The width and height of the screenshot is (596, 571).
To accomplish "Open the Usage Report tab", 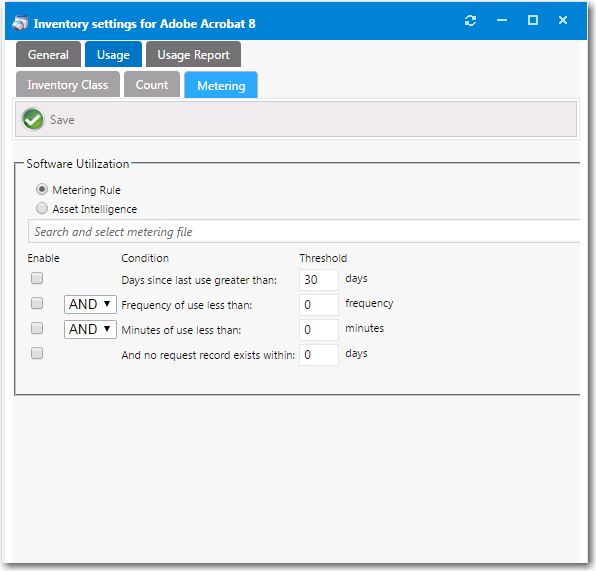I will point(193,54).
